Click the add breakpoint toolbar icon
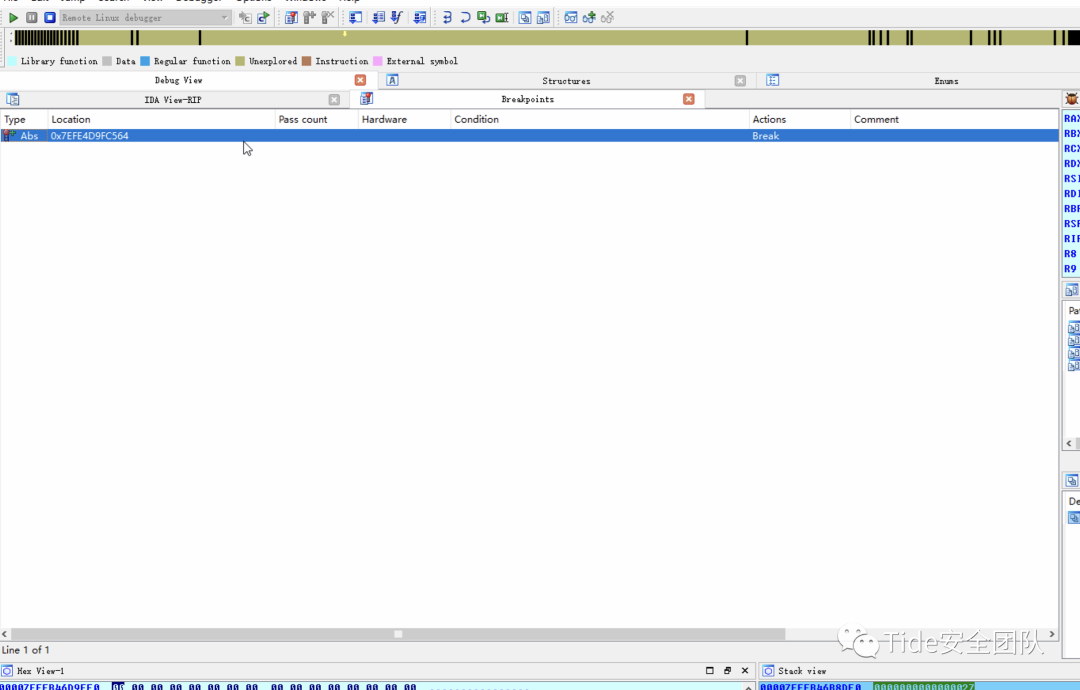This screenshot has height=690, width=1080. tap(309, 18)
